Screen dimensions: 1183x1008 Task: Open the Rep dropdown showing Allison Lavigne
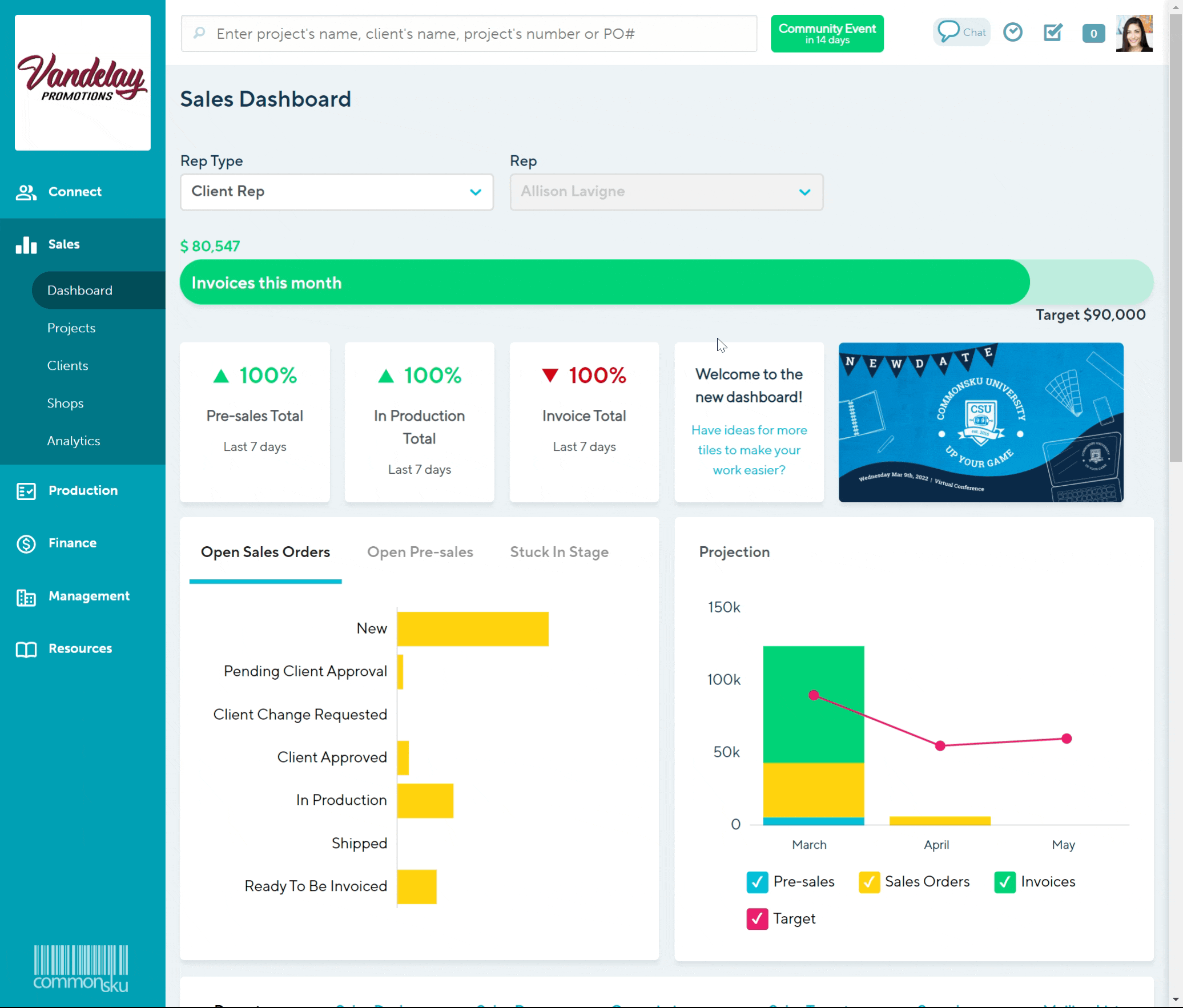tap(666, 192)
